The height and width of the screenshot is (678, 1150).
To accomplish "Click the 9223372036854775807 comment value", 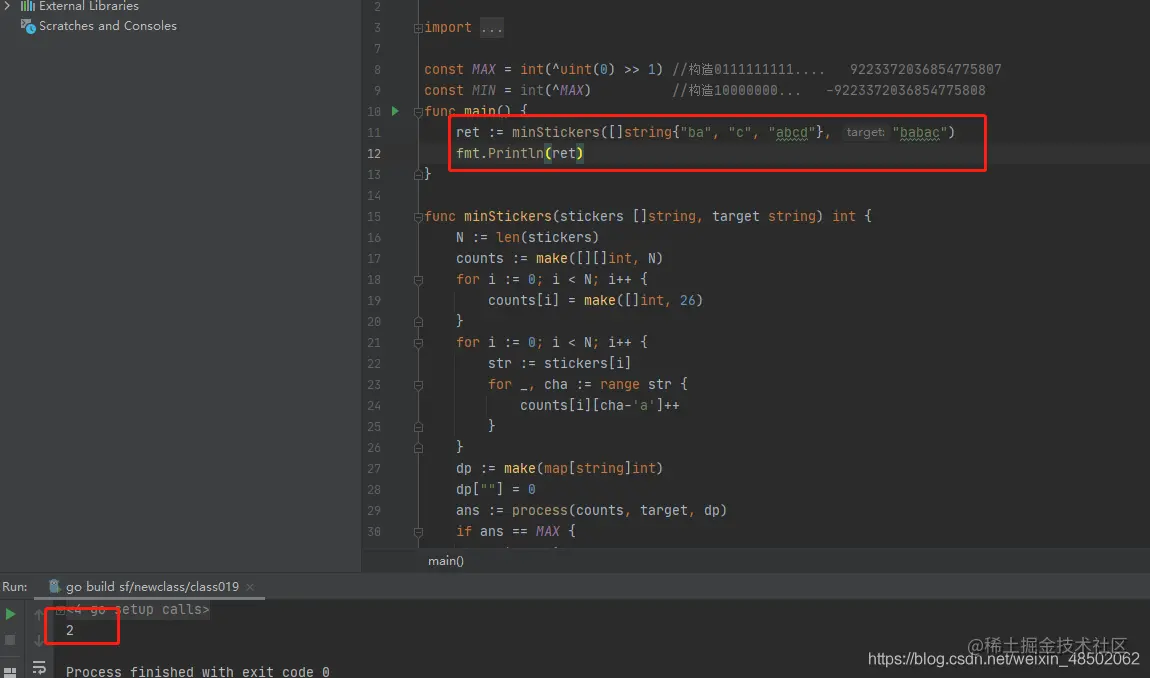I will click(926, 69).
